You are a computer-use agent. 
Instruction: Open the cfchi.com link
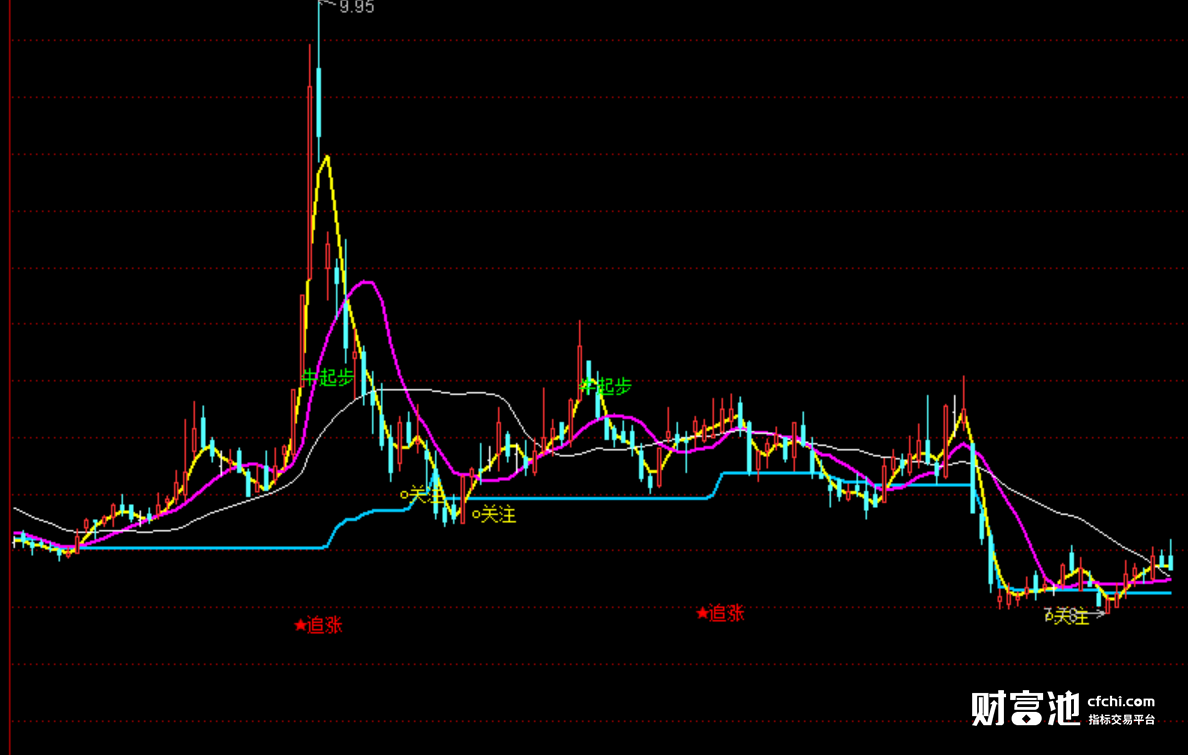click(1121, 701)
